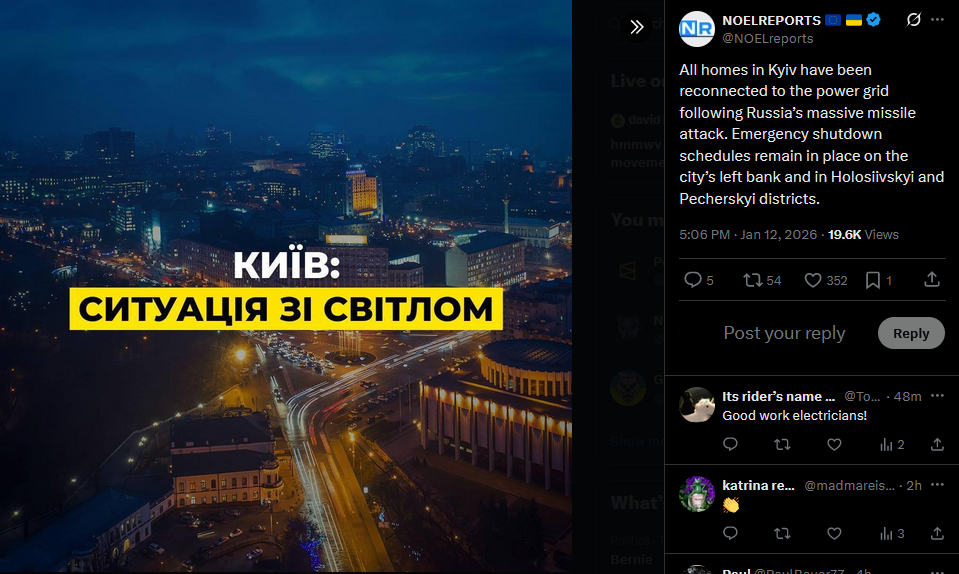
Task: Reply to katrina's clapping emoji comment
Action: (x=730, y=534)
